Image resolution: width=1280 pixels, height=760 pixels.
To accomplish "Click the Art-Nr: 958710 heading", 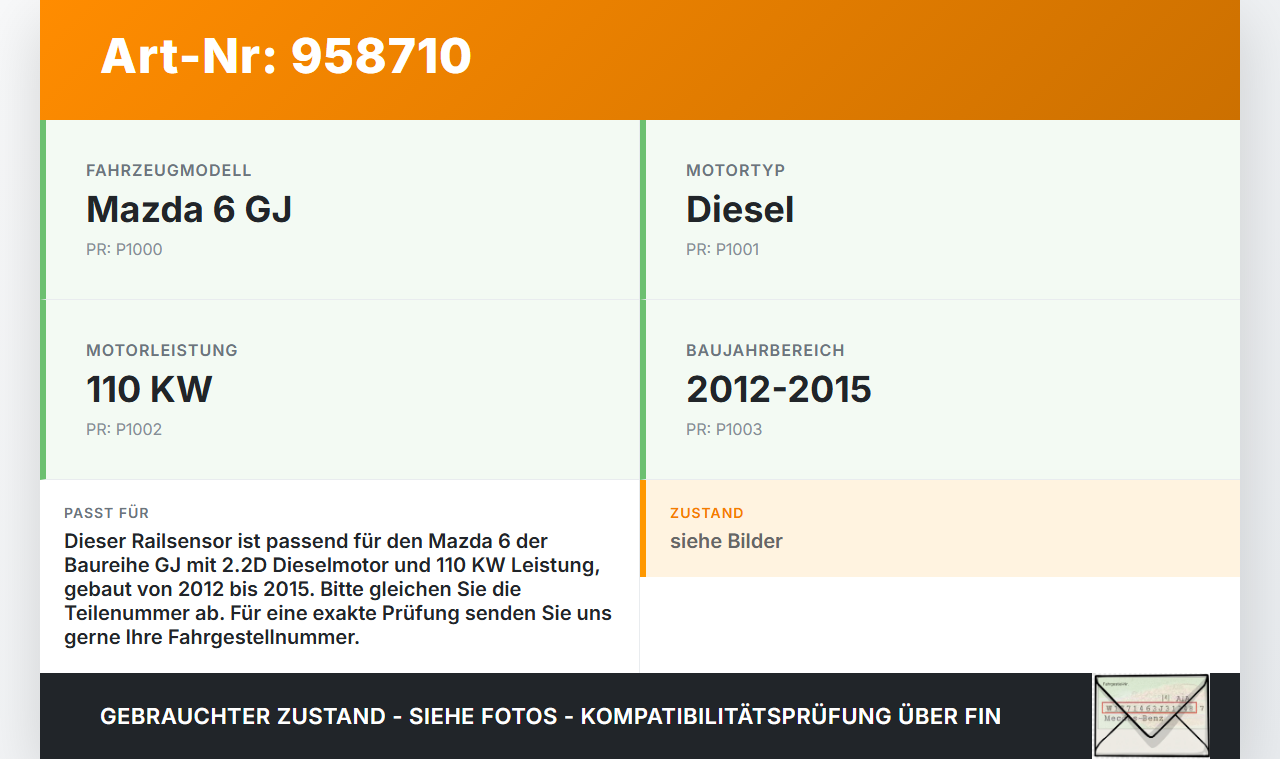I will pos(286,57).
